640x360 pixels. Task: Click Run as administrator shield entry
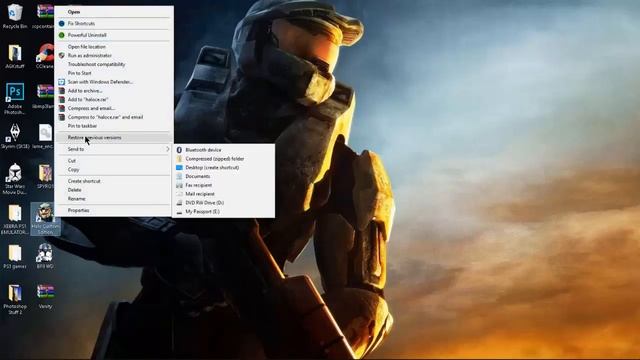pyautogui.click(x=113, y=56)
